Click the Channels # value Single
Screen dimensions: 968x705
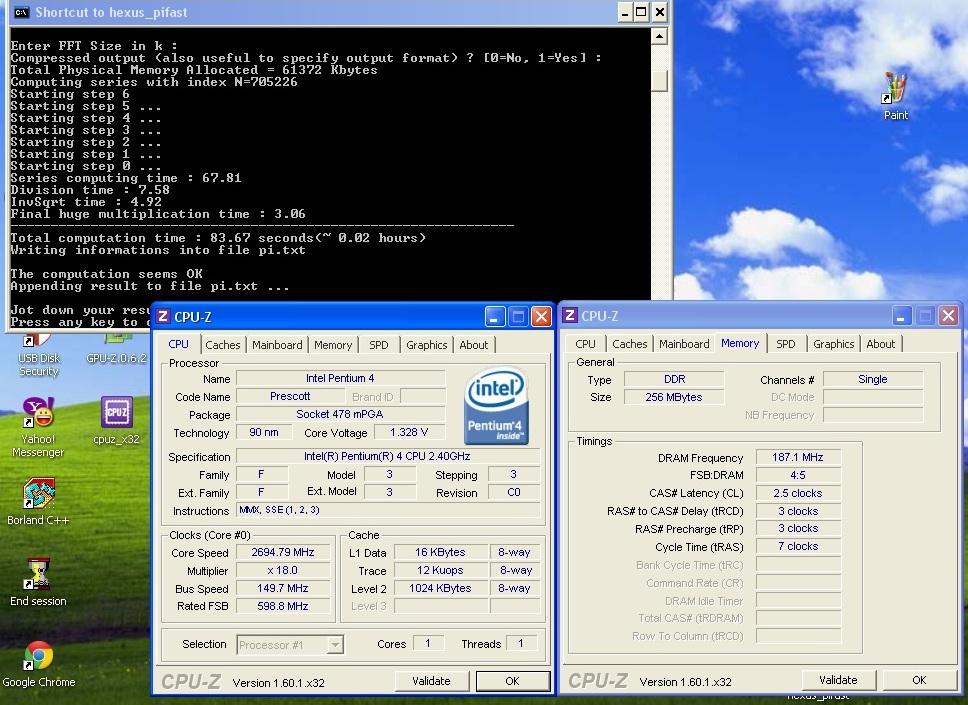(872, 379)
